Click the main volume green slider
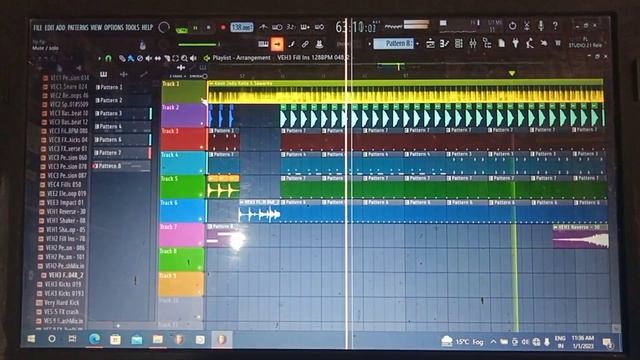Screen dimensions: 640x360 click(198, 44)
